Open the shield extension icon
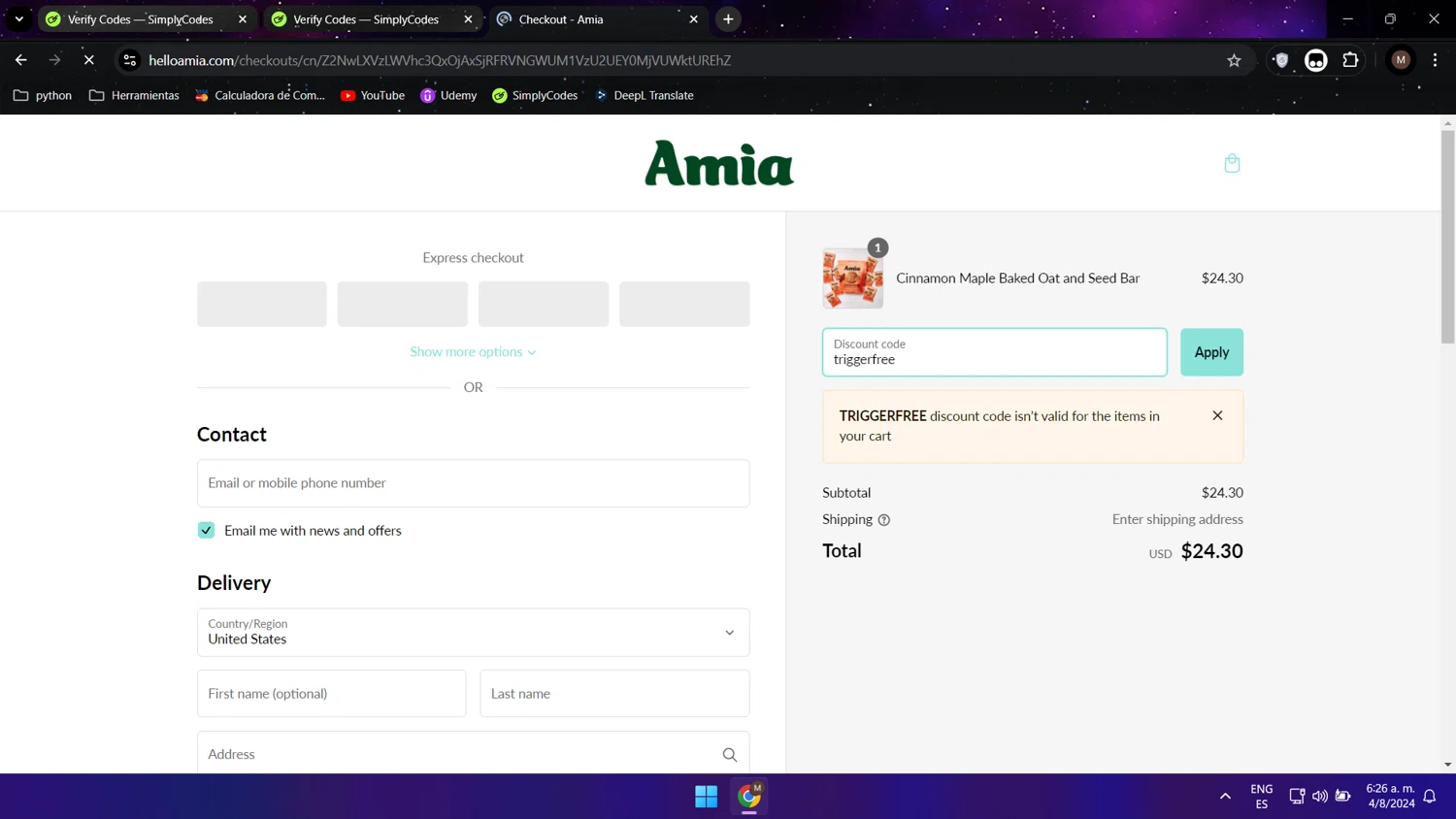 pos(1281,60)
